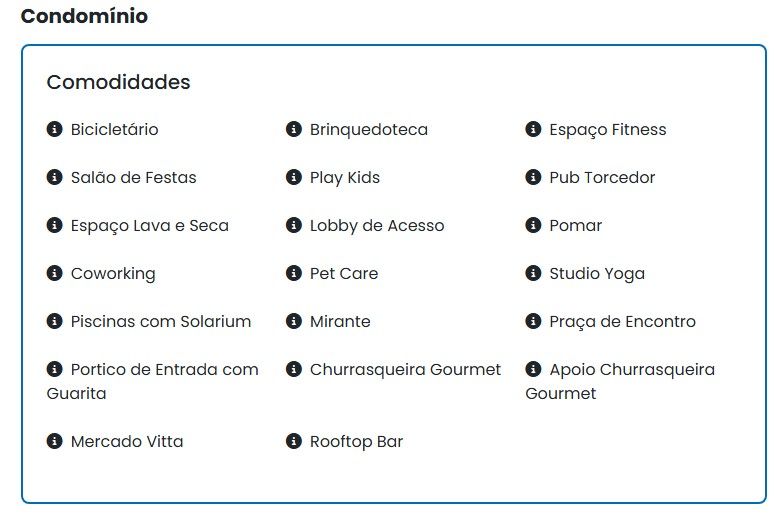Open the info icon for Mirante
Viewport: 778px width, 523px height.
(x=294, y=321)
